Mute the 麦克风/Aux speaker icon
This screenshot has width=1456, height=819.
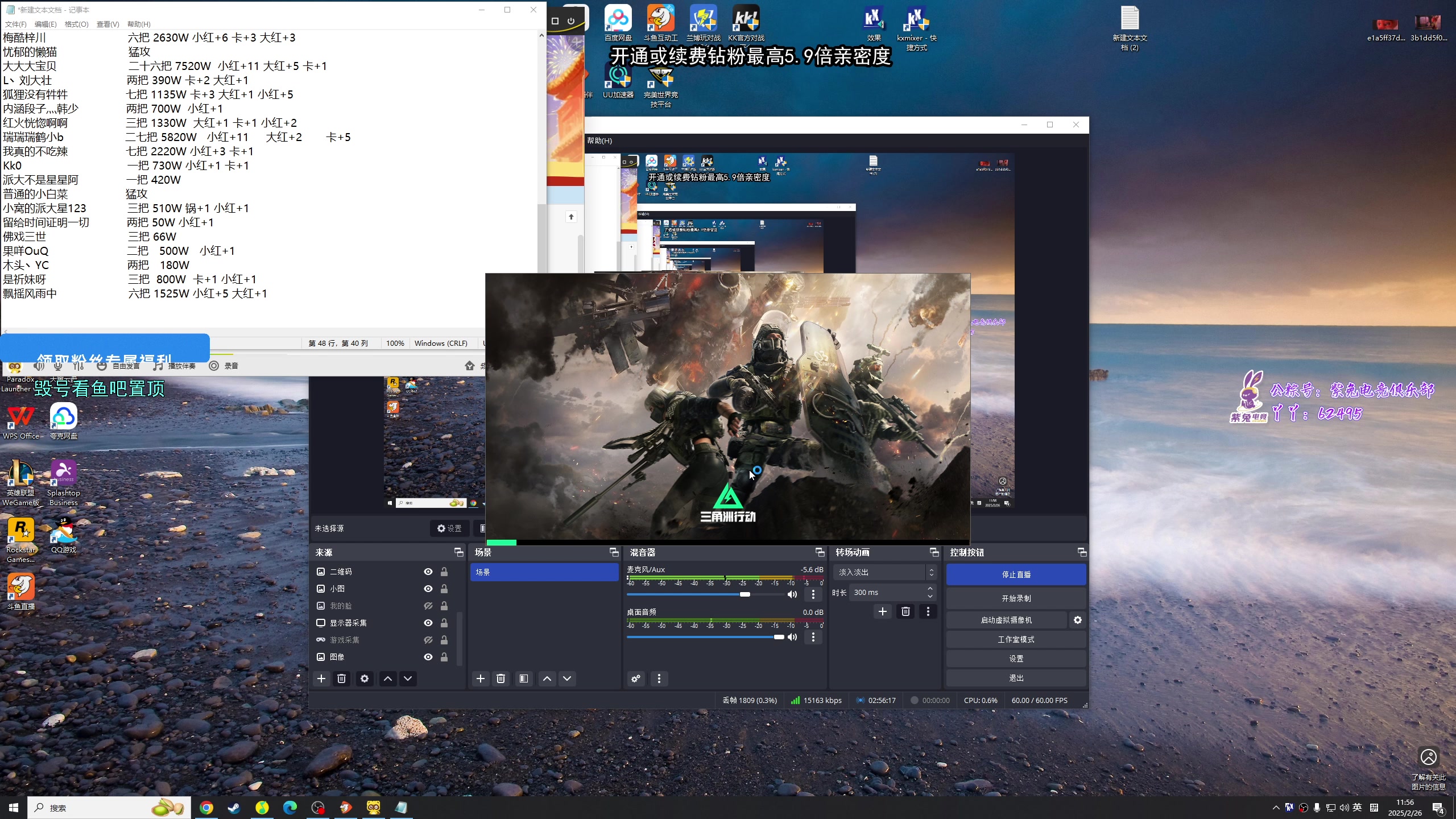(792, 594)
